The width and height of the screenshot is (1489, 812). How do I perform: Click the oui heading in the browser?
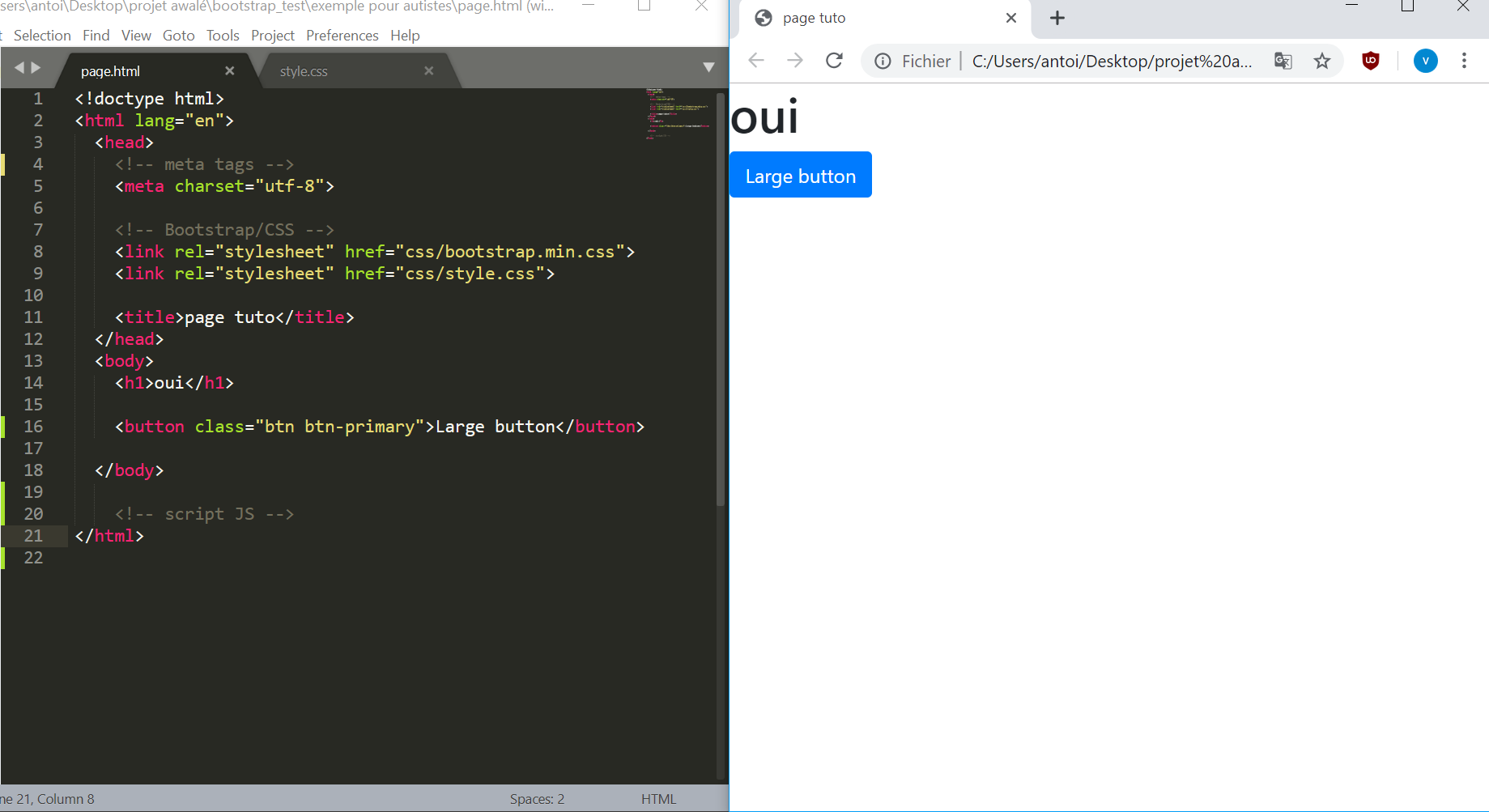[764, 117]
